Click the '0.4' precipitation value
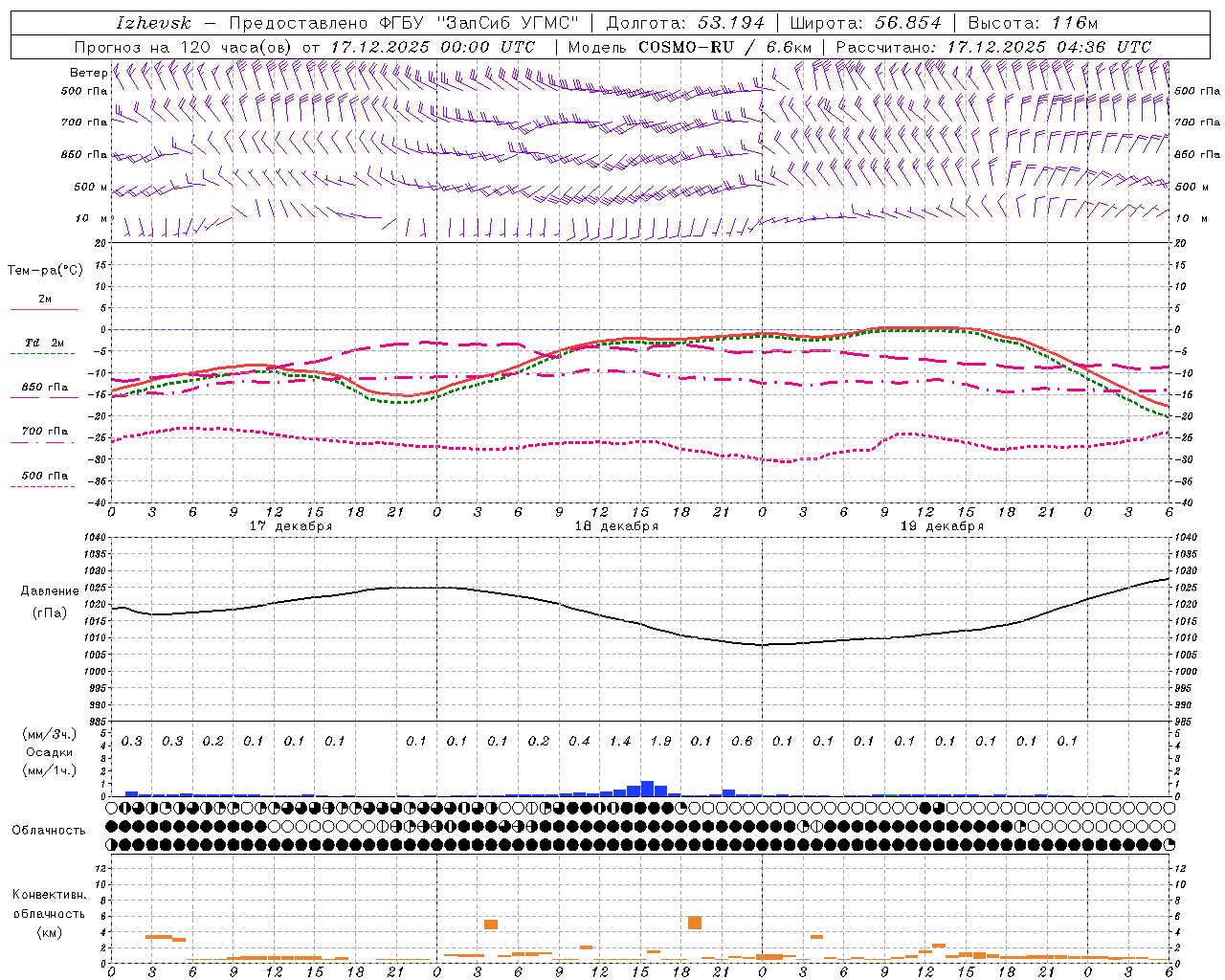Viewport: 1225px width, 980px height. [579, 741]
